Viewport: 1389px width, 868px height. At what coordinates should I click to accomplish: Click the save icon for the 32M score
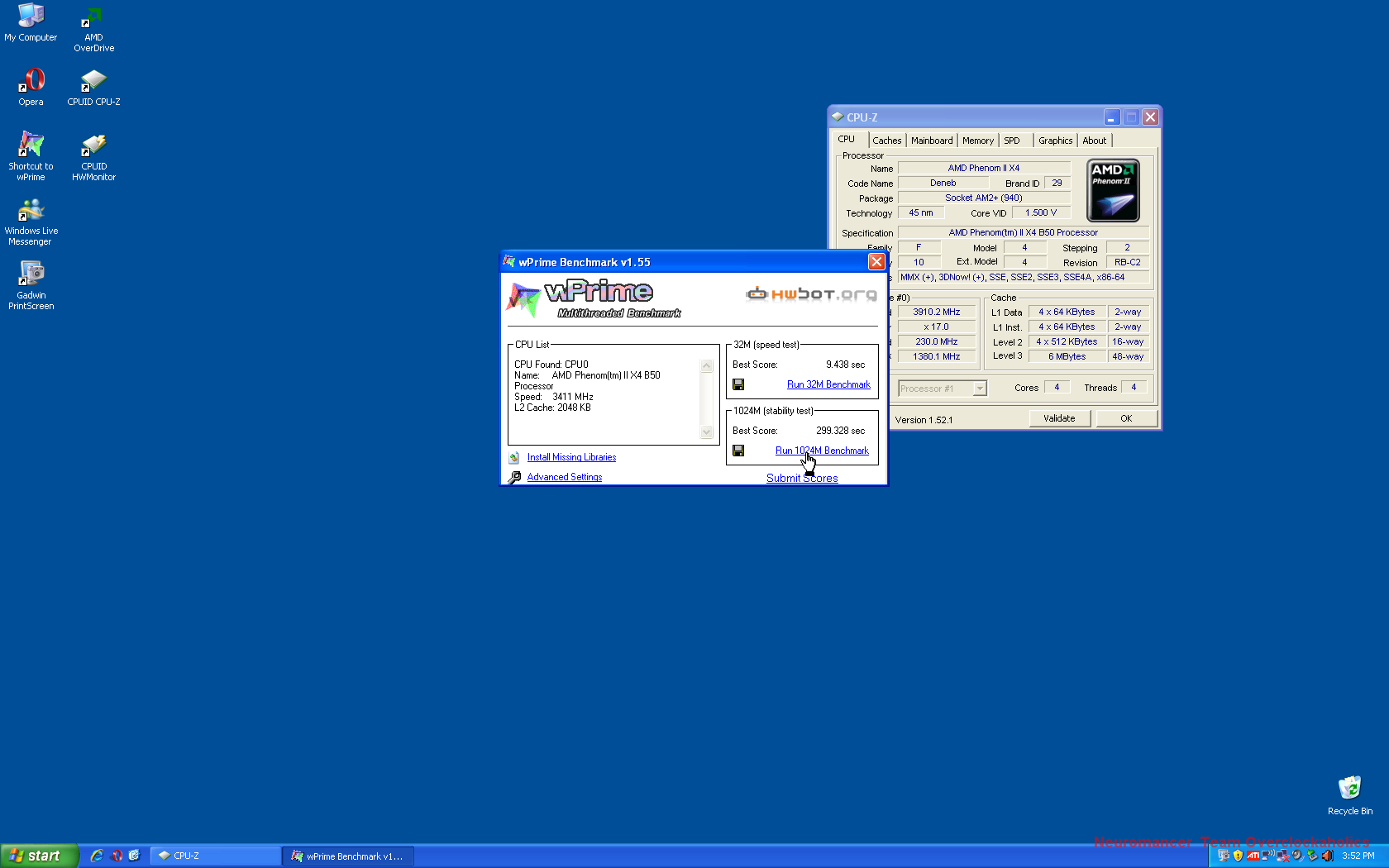coord(738,384)
